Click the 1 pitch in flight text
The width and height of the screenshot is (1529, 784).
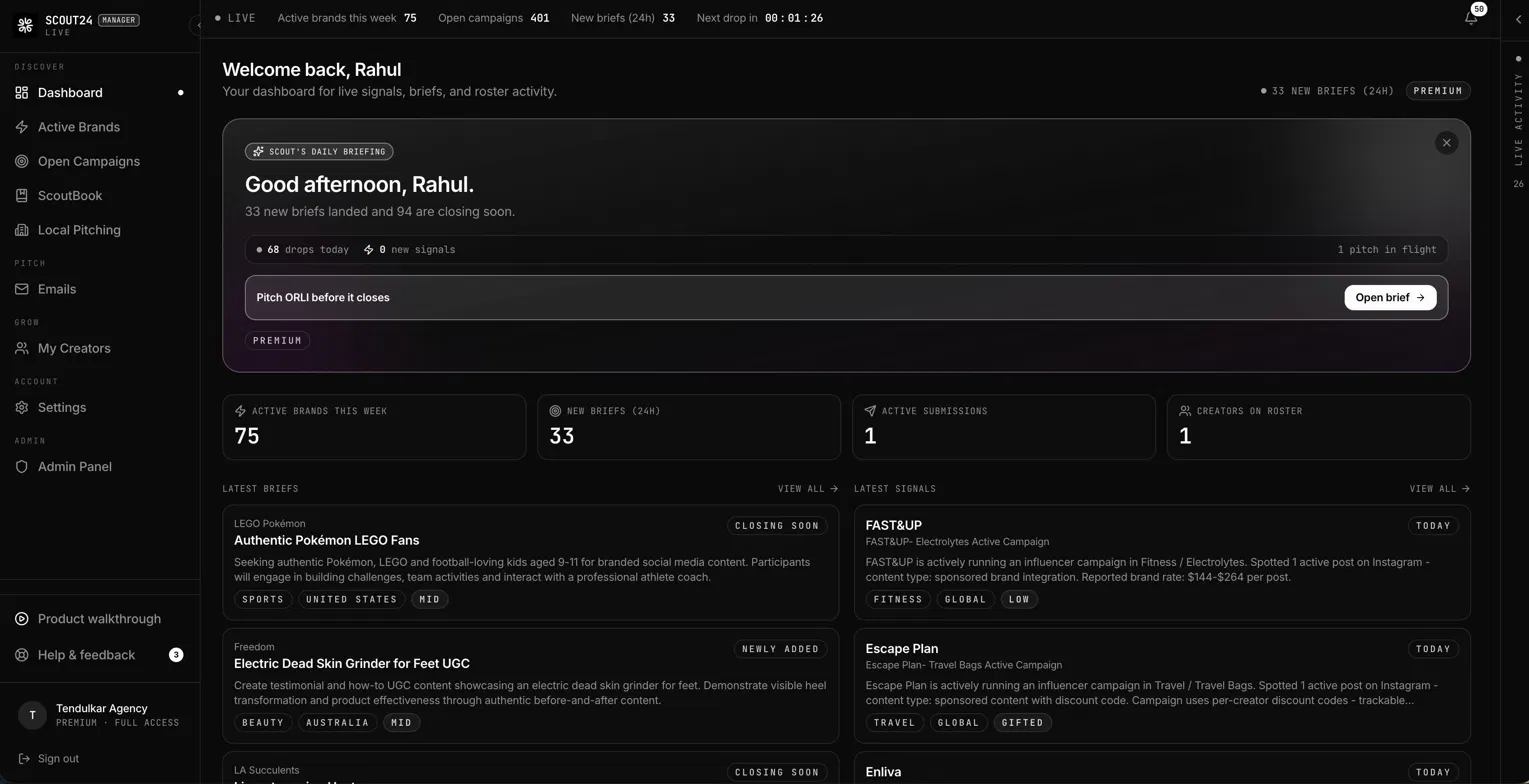click(1386, 250)
